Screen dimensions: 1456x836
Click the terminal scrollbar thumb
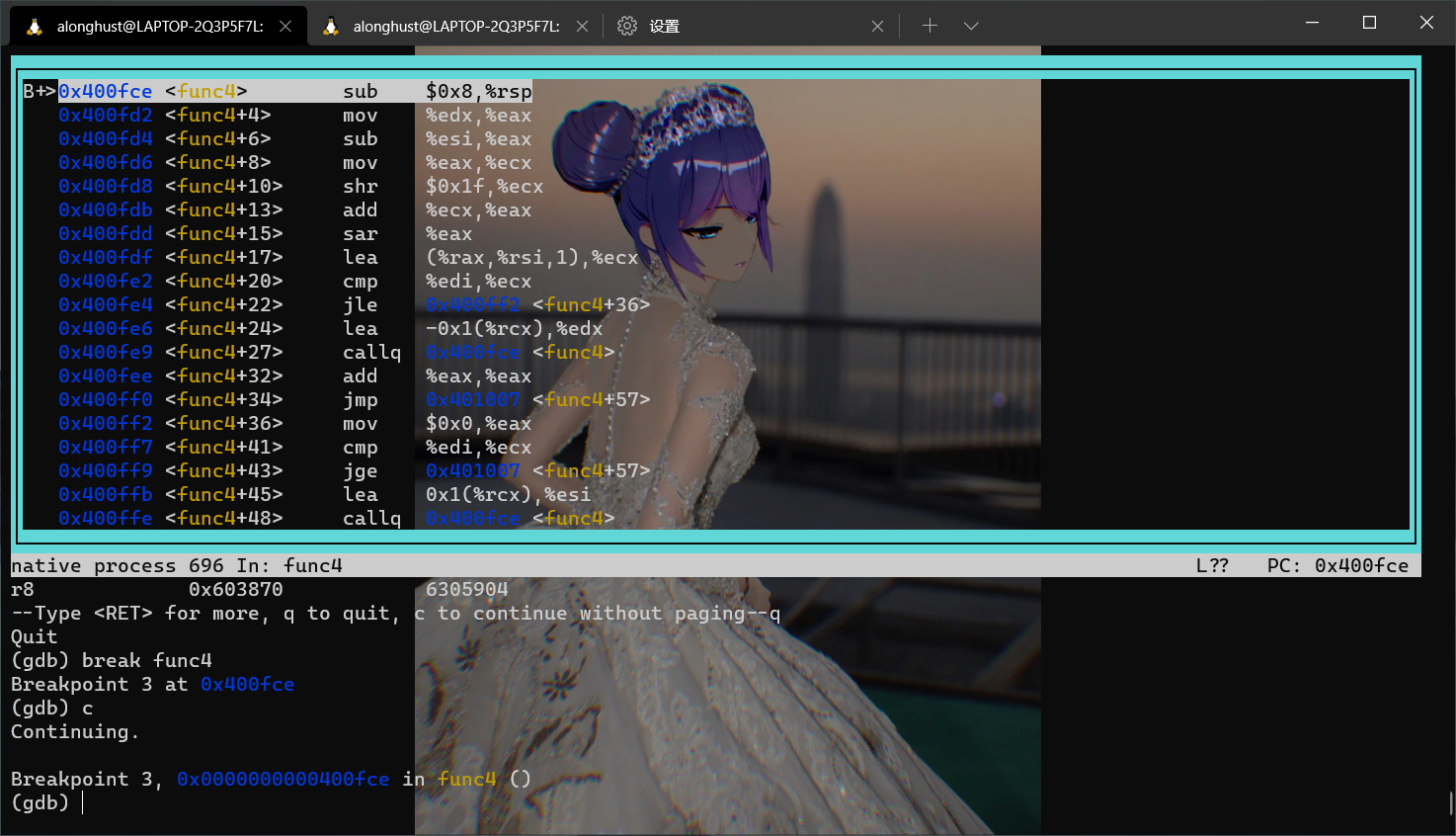click(1450, 802)
